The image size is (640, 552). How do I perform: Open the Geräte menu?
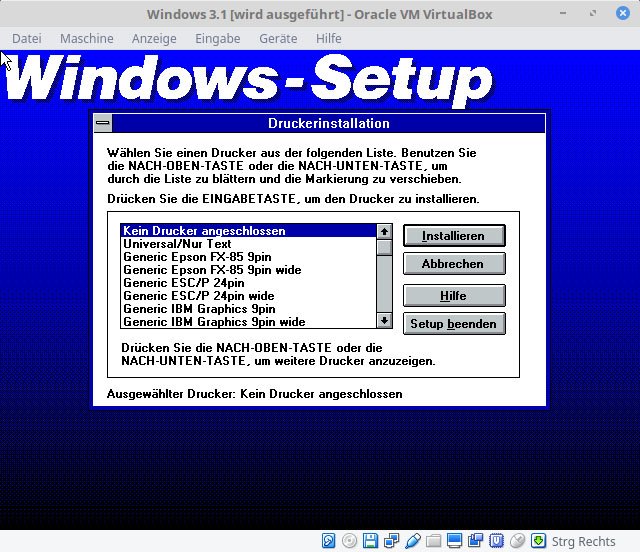(278, 38)
